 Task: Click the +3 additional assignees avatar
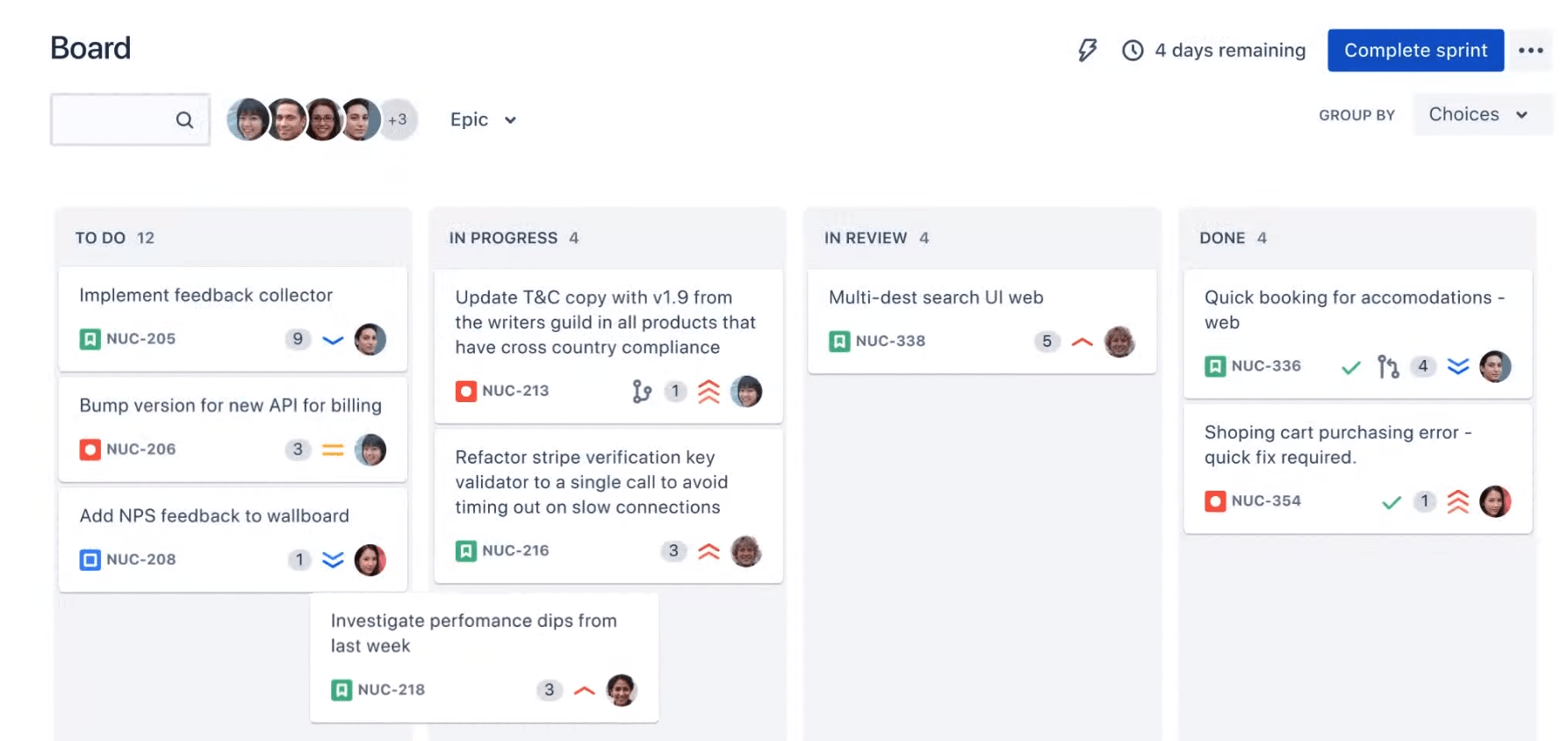pos(398,119)
